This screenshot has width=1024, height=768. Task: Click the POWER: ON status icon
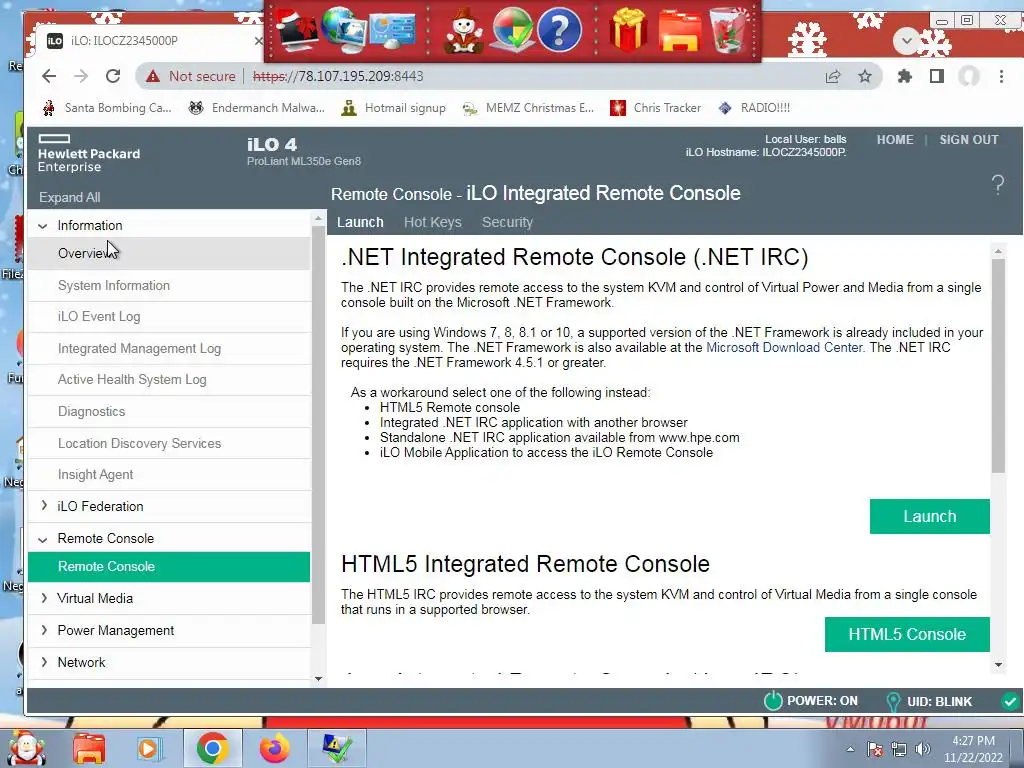tap(773, 701)
